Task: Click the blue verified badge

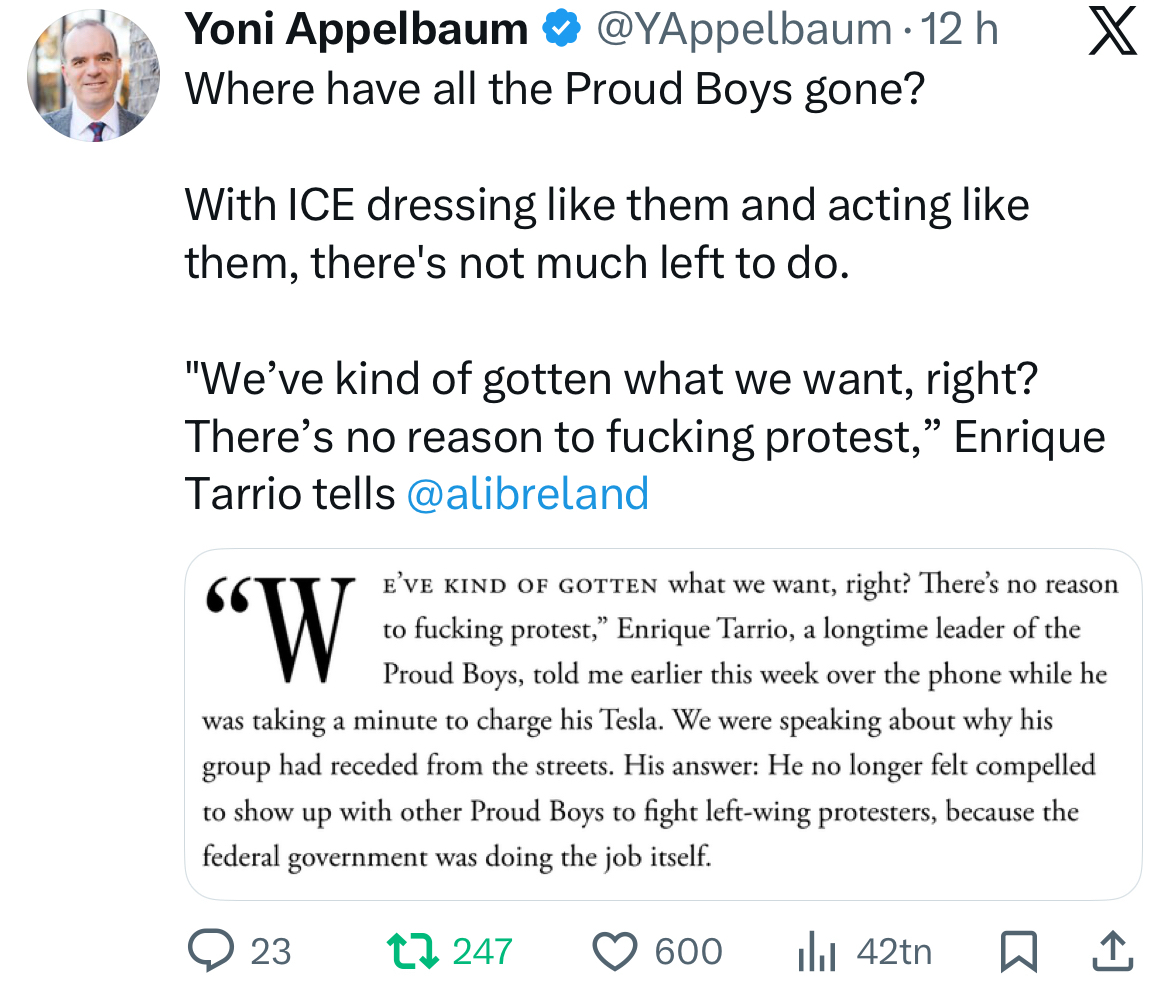Action: pyautogui.click(x=562, y=32)
